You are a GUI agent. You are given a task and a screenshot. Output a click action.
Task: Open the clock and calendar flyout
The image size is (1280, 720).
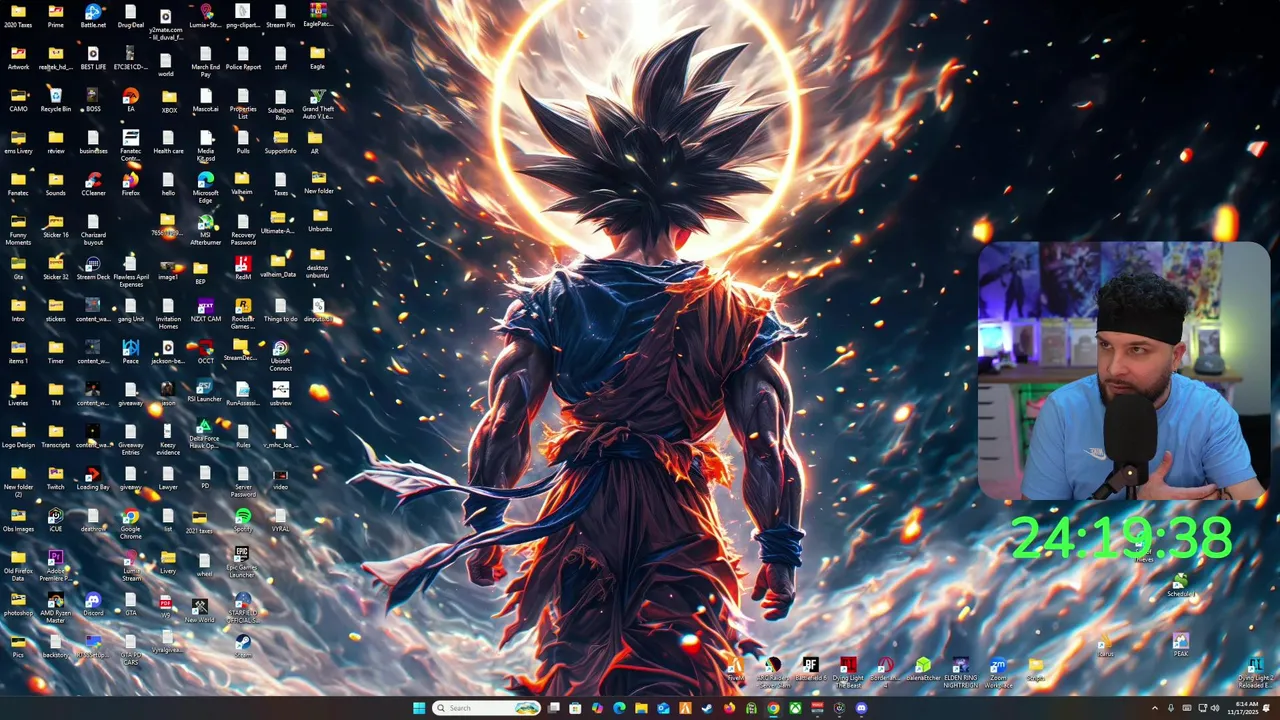click(x=1243, y=708)
